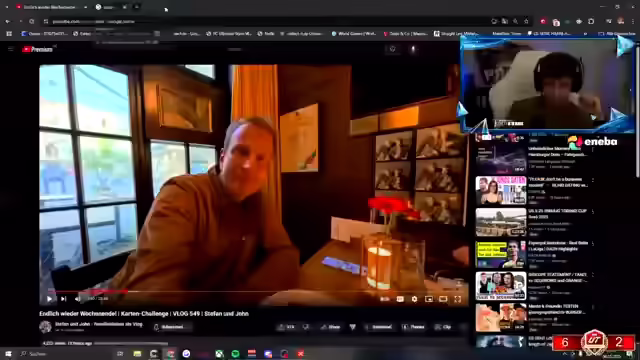The width and height of the screenshot is (640, 360).
Task: Click the Download button
Action: [379, 327]
